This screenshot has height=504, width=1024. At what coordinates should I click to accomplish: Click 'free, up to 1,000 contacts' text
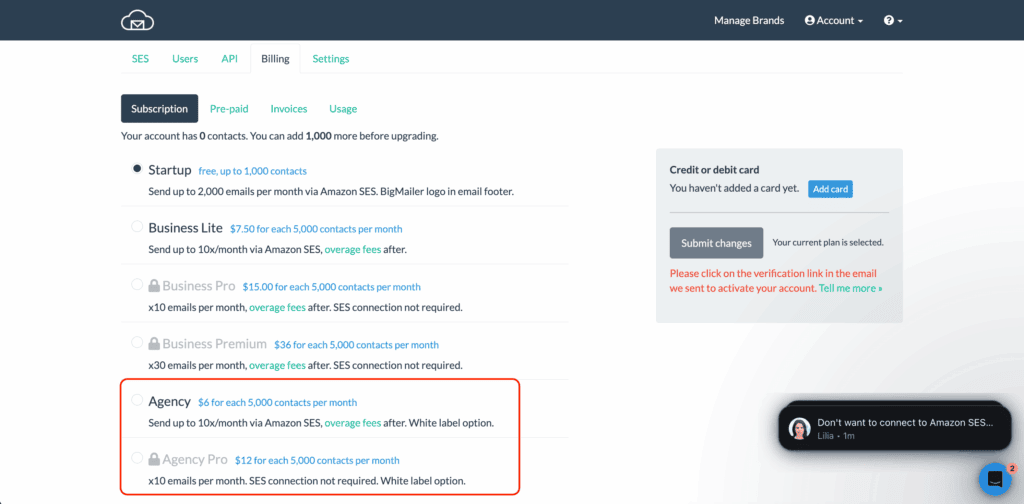(x=252, y=171)
